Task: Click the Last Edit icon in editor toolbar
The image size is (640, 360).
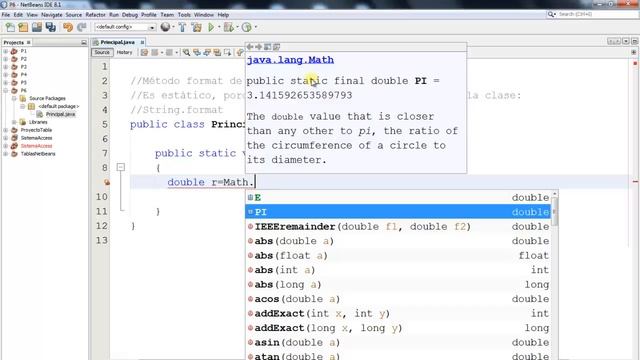Action: click(144, 53)
